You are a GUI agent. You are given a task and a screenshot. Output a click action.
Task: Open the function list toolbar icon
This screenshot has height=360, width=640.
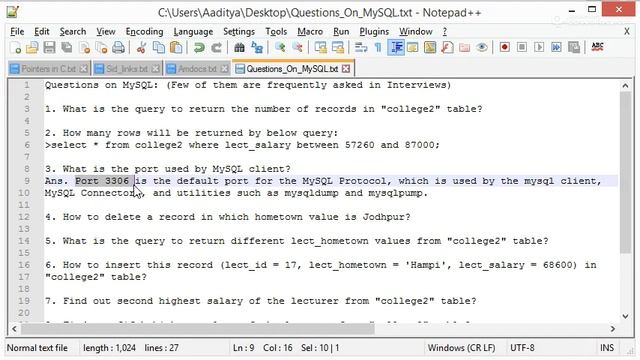447,48
